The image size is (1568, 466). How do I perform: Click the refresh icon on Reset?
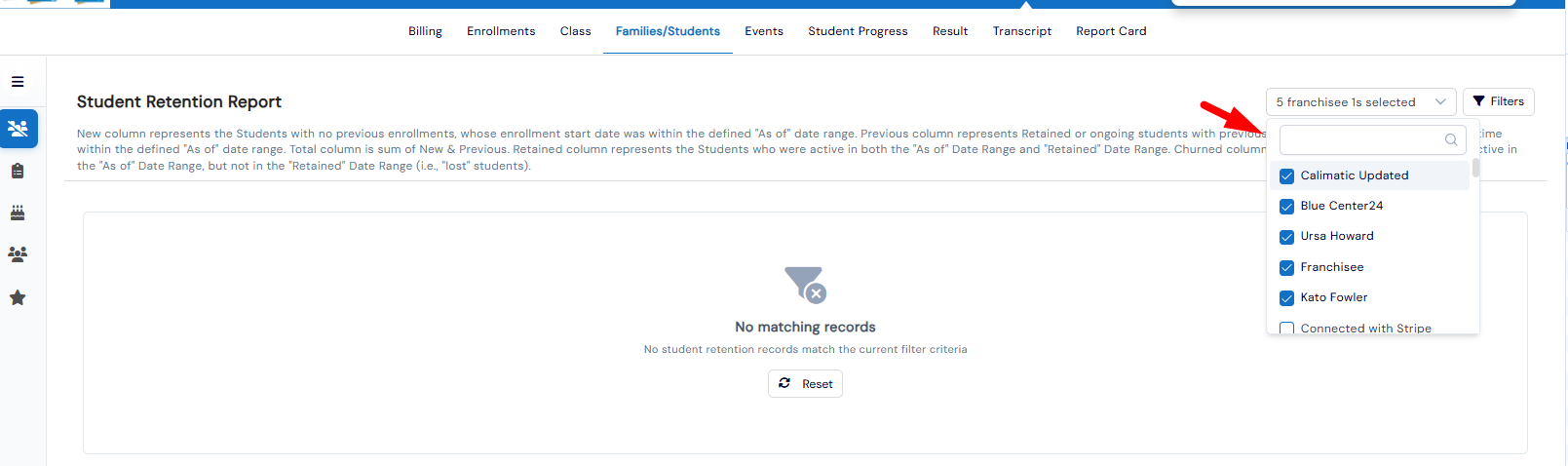pyautogui.click(x=784, y=383)
